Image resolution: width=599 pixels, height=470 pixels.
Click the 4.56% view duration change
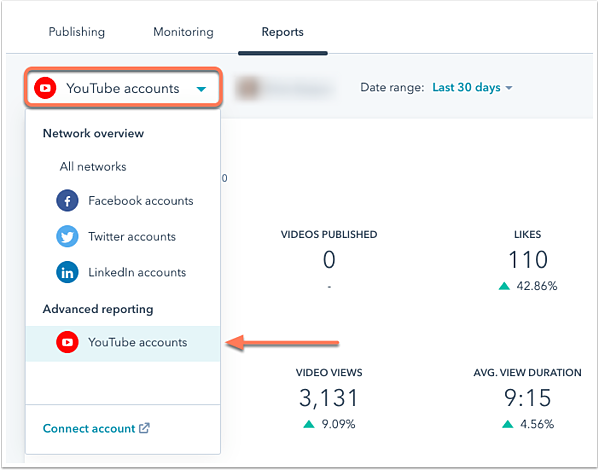[x=537, y=424]
